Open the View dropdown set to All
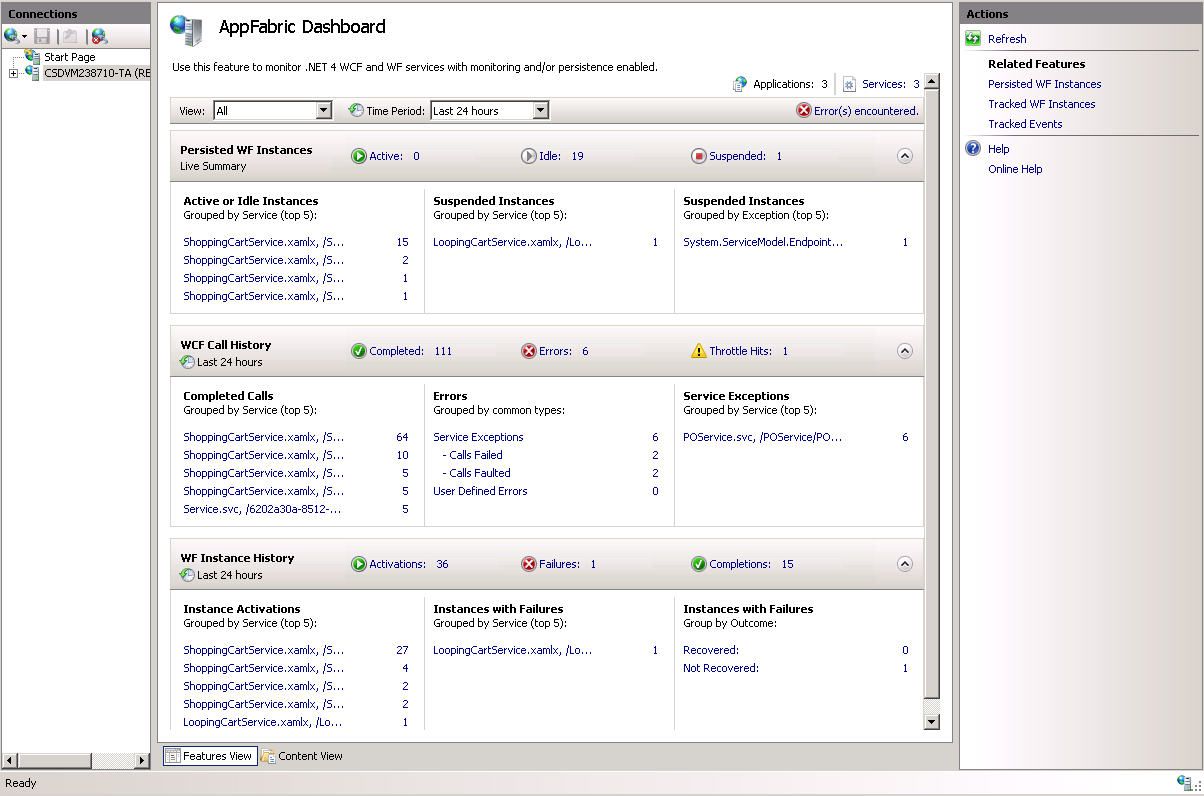Screen dimensions: 1204x796 [x=272, y=110]
